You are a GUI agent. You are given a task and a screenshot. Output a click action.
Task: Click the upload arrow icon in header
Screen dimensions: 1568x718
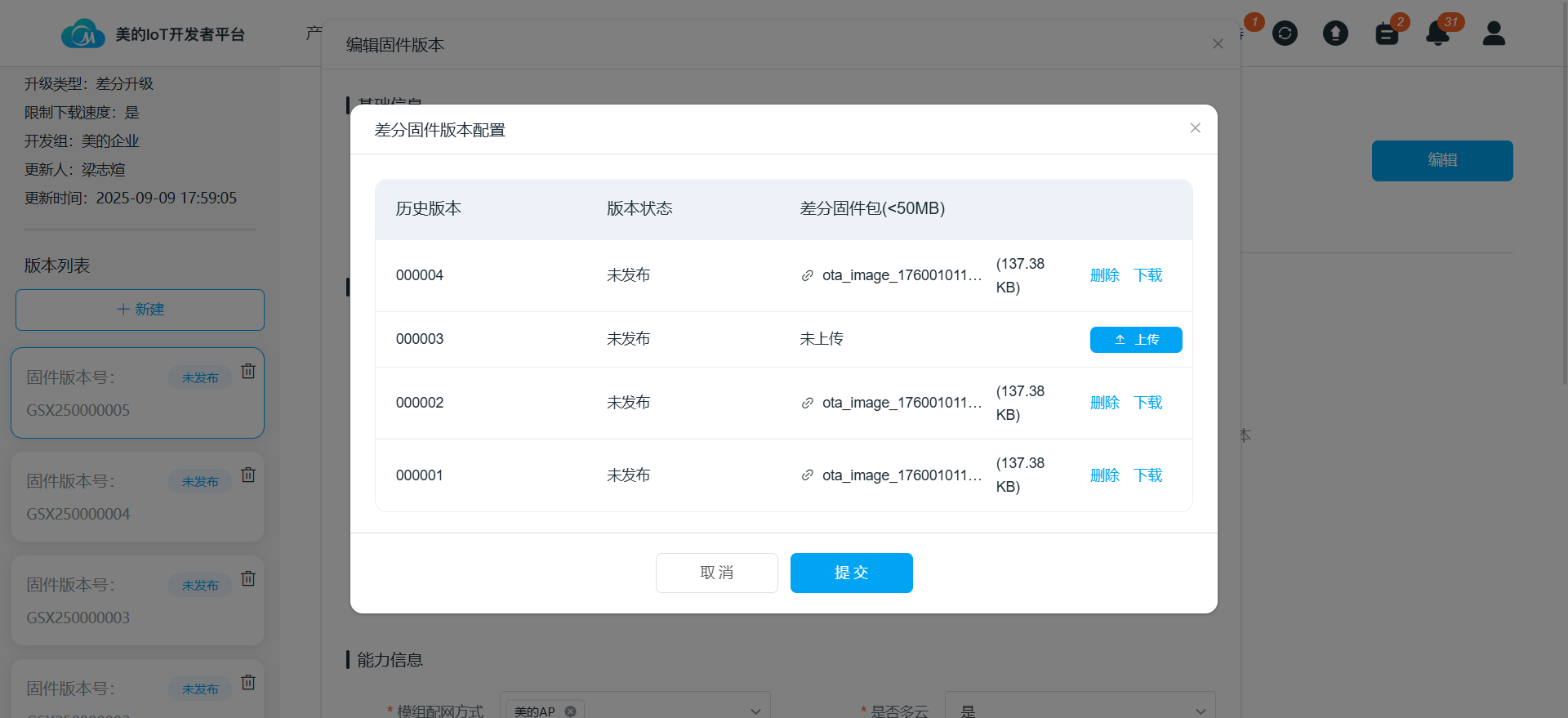tap(1335, 33)
